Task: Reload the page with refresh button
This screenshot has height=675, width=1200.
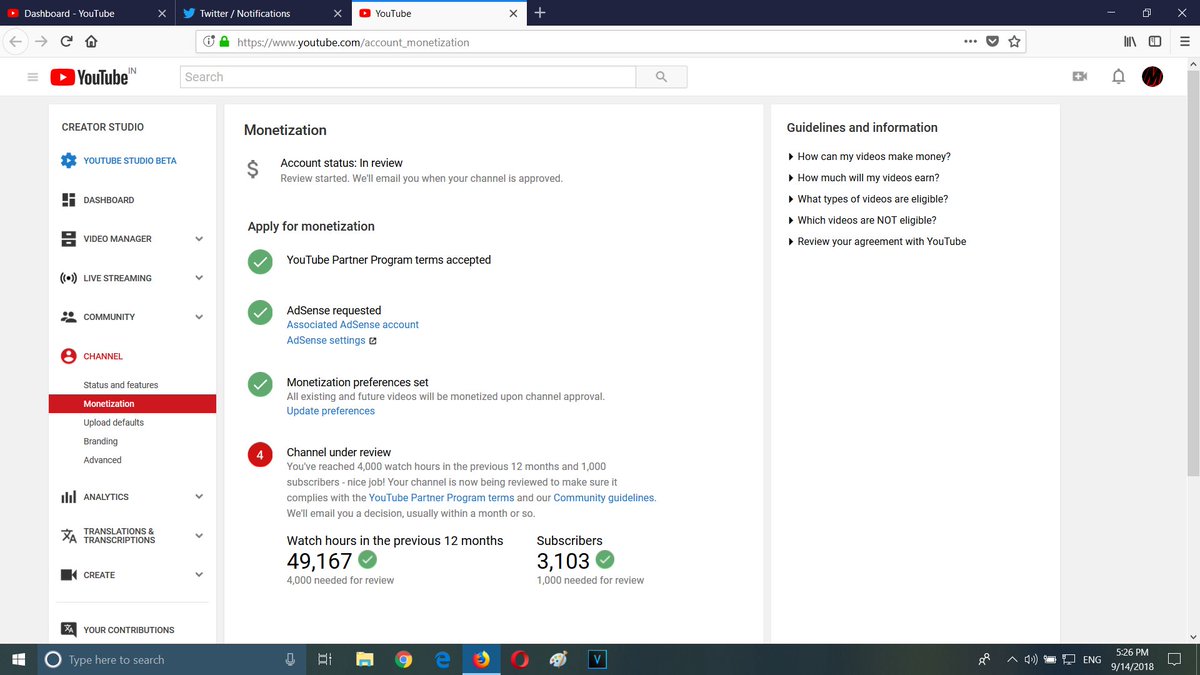Action: (x=66, y=42)
